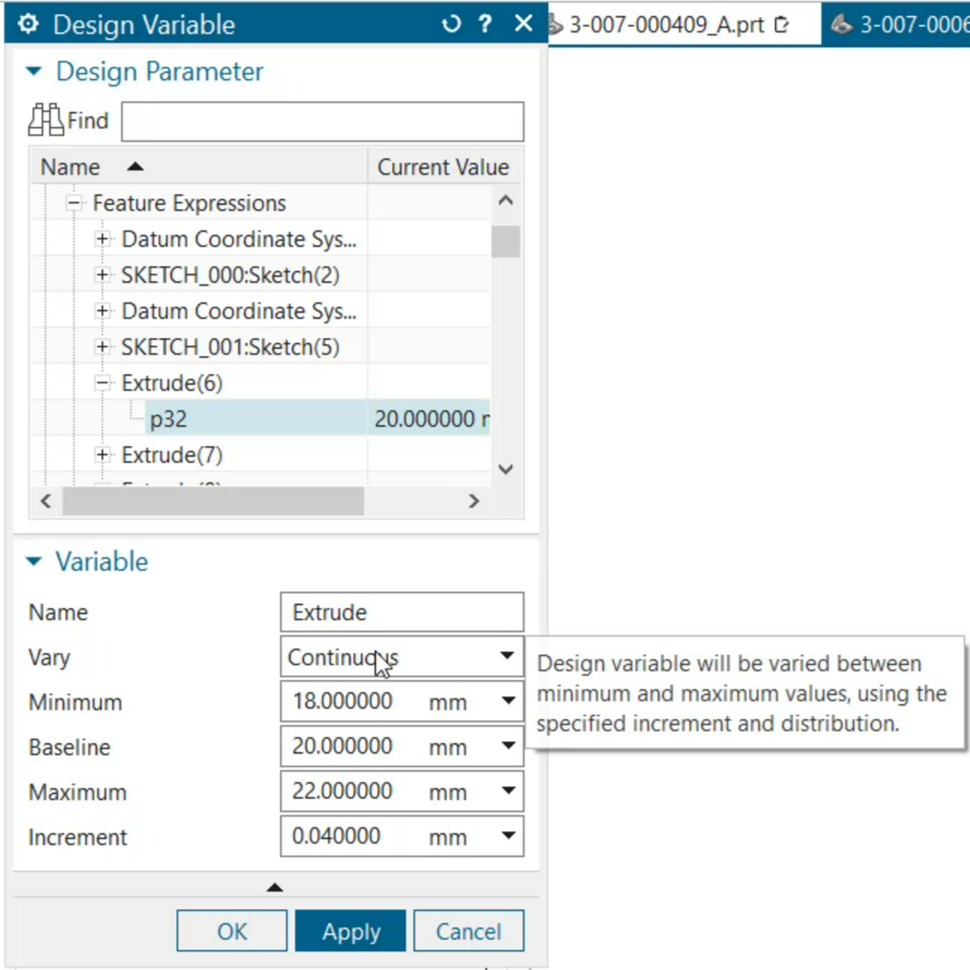Click the Reset dialog icon in title bar

pos(451,24)
